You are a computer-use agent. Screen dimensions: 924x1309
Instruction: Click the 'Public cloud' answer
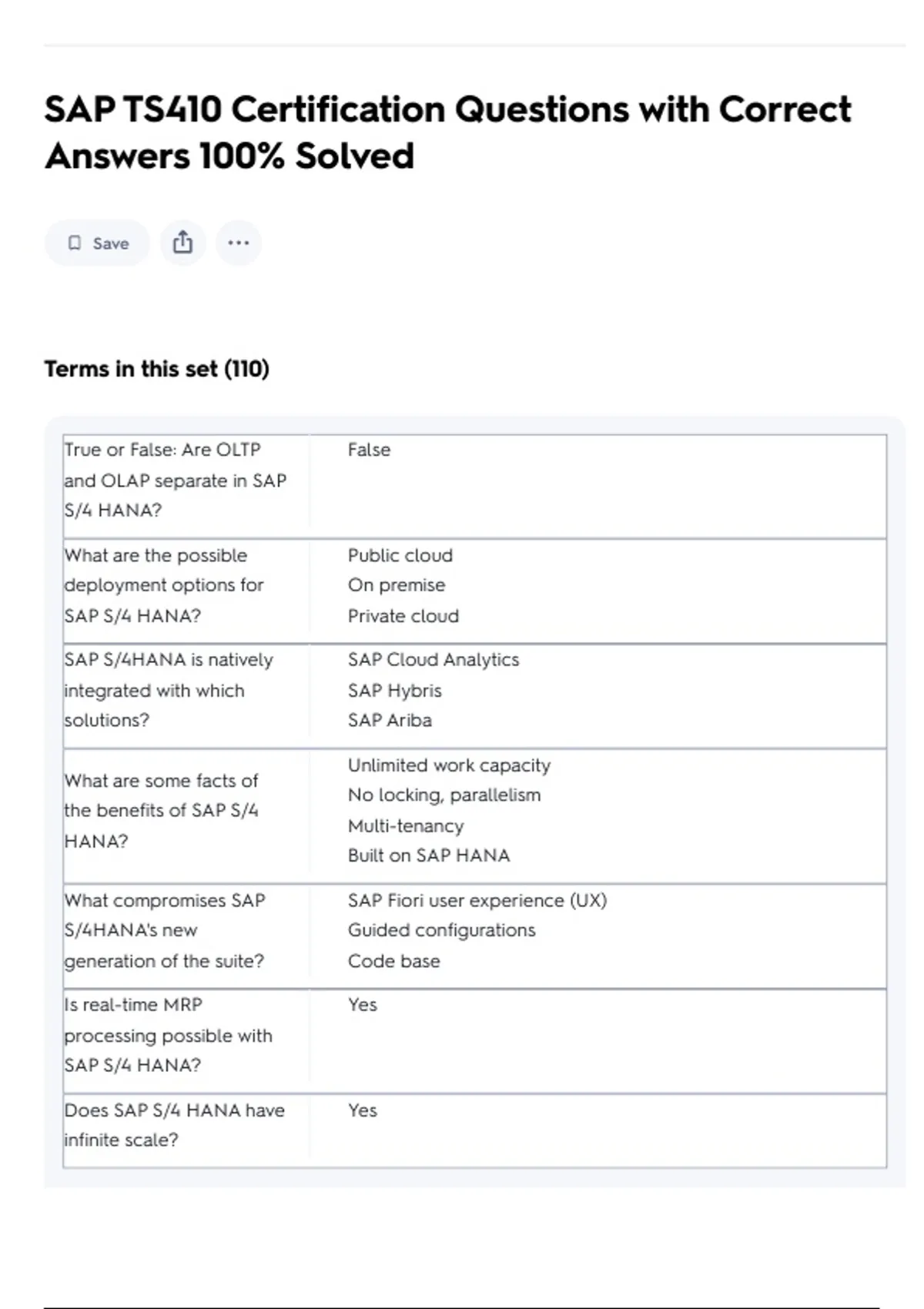pyautogui.click(x=400, y=555)
